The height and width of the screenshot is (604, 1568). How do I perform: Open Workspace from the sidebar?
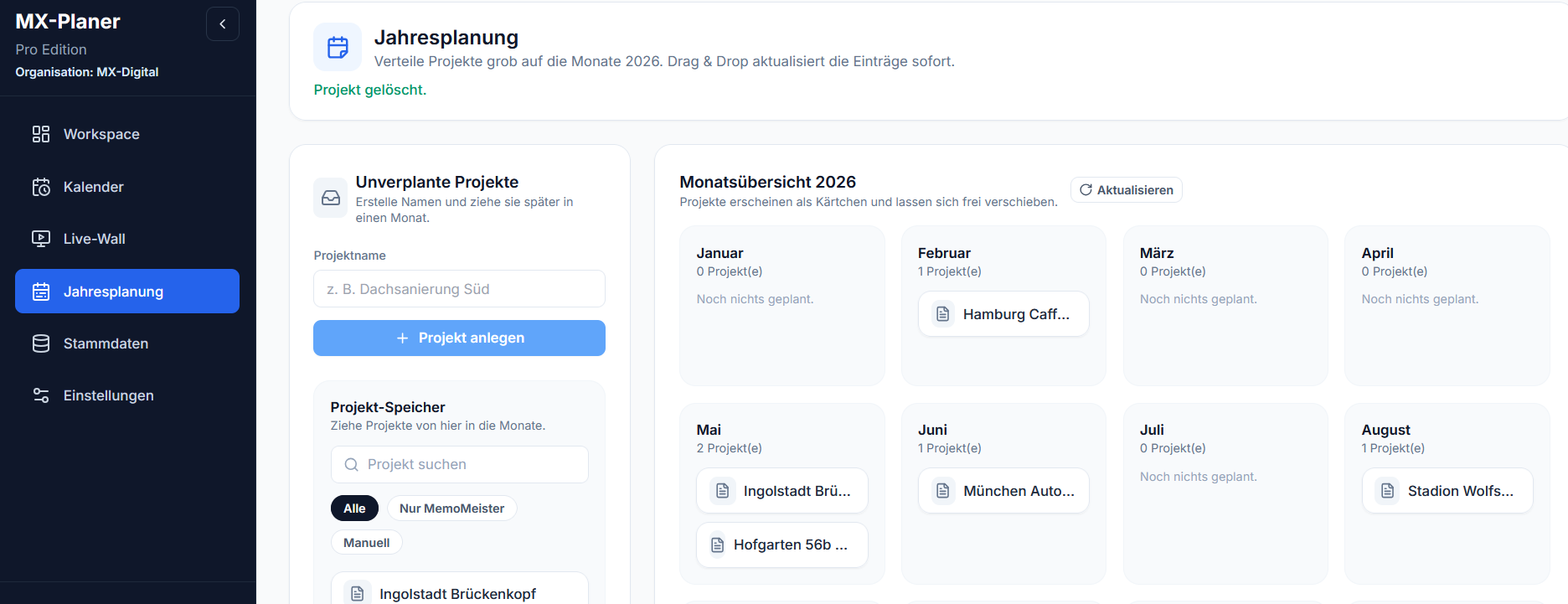(x=101, y=134)
